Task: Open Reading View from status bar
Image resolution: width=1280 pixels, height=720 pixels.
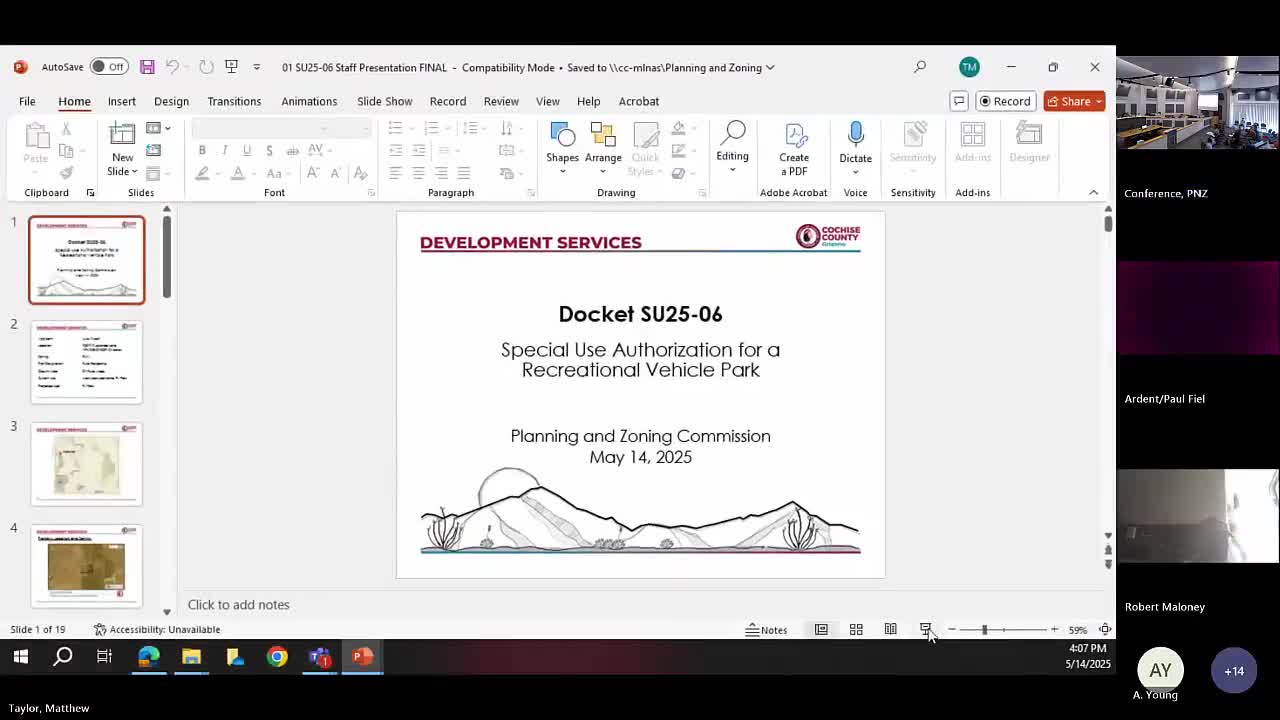Action: (x=890, y=630)
